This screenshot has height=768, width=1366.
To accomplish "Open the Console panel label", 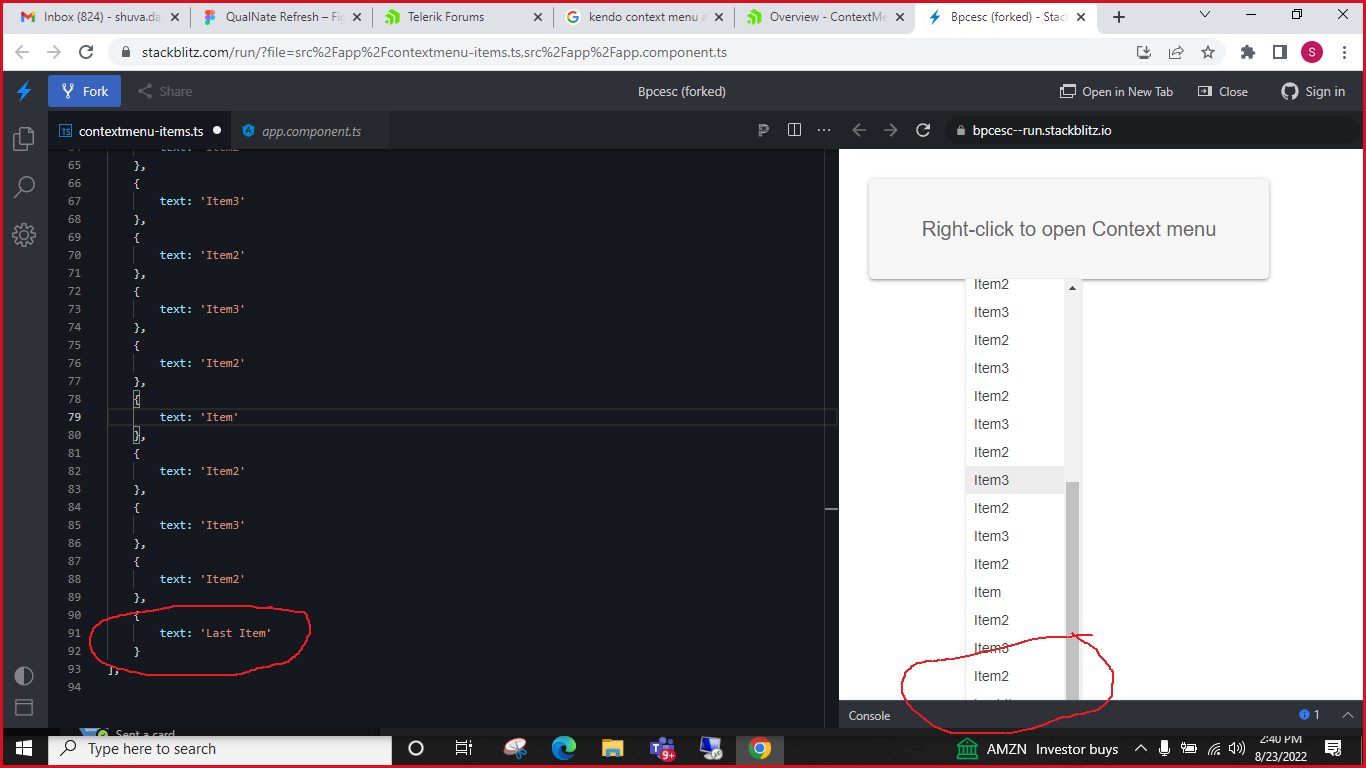I will (x=869, y=715).
